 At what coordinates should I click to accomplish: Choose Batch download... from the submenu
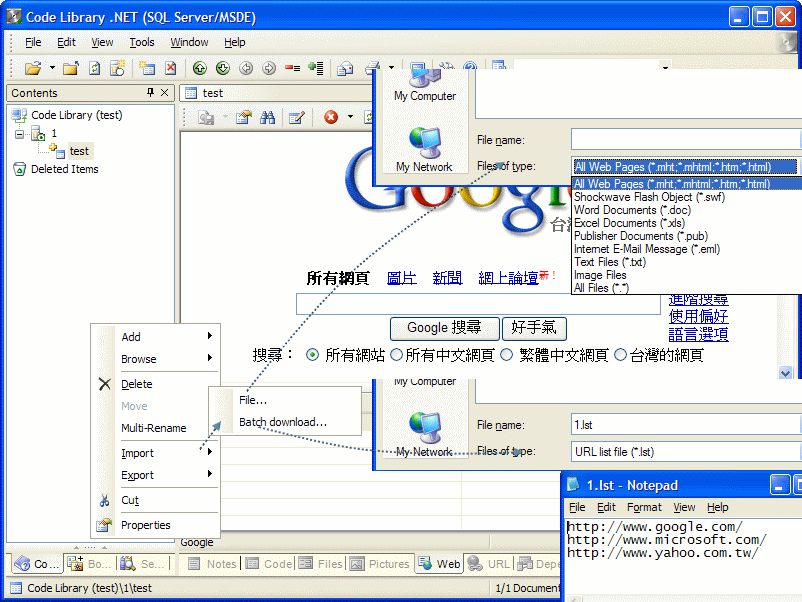283,422
